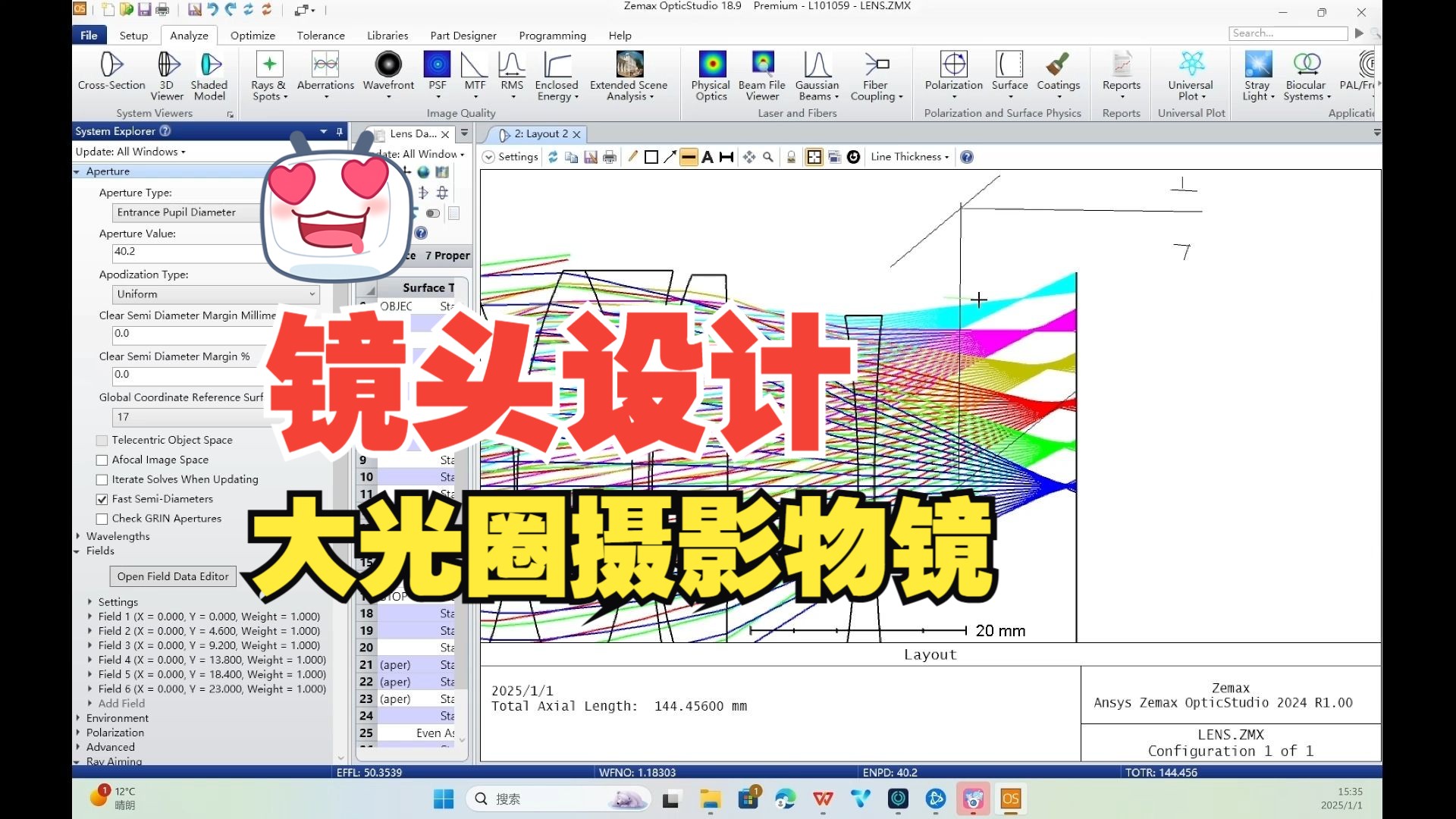This screenshot has height=819, width=1456.
Task: Switch to the Optimize ribbon tab
Action: [x=253, y=35]
